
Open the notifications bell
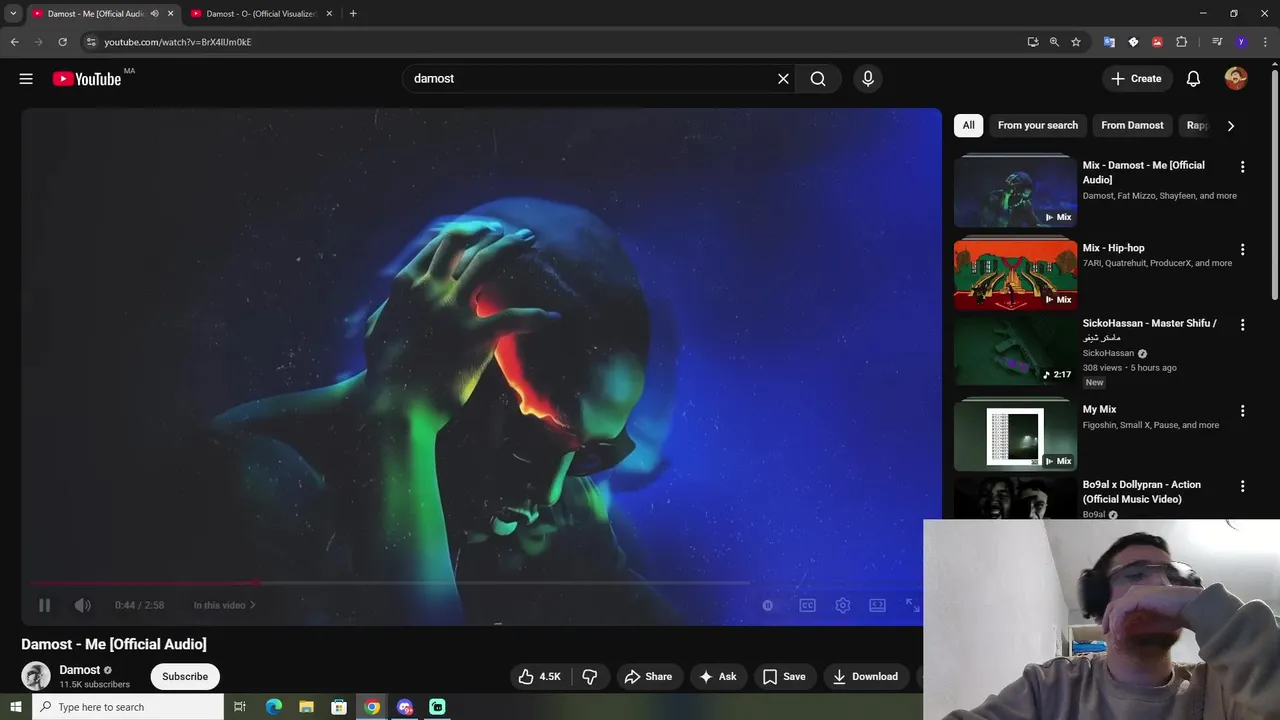coord(1193,79)
